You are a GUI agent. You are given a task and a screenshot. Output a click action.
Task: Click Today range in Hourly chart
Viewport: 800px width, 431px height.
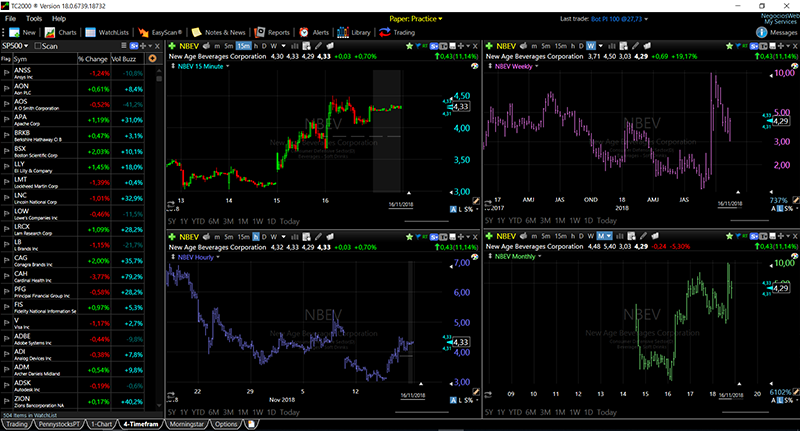click(x=289, y=412)
